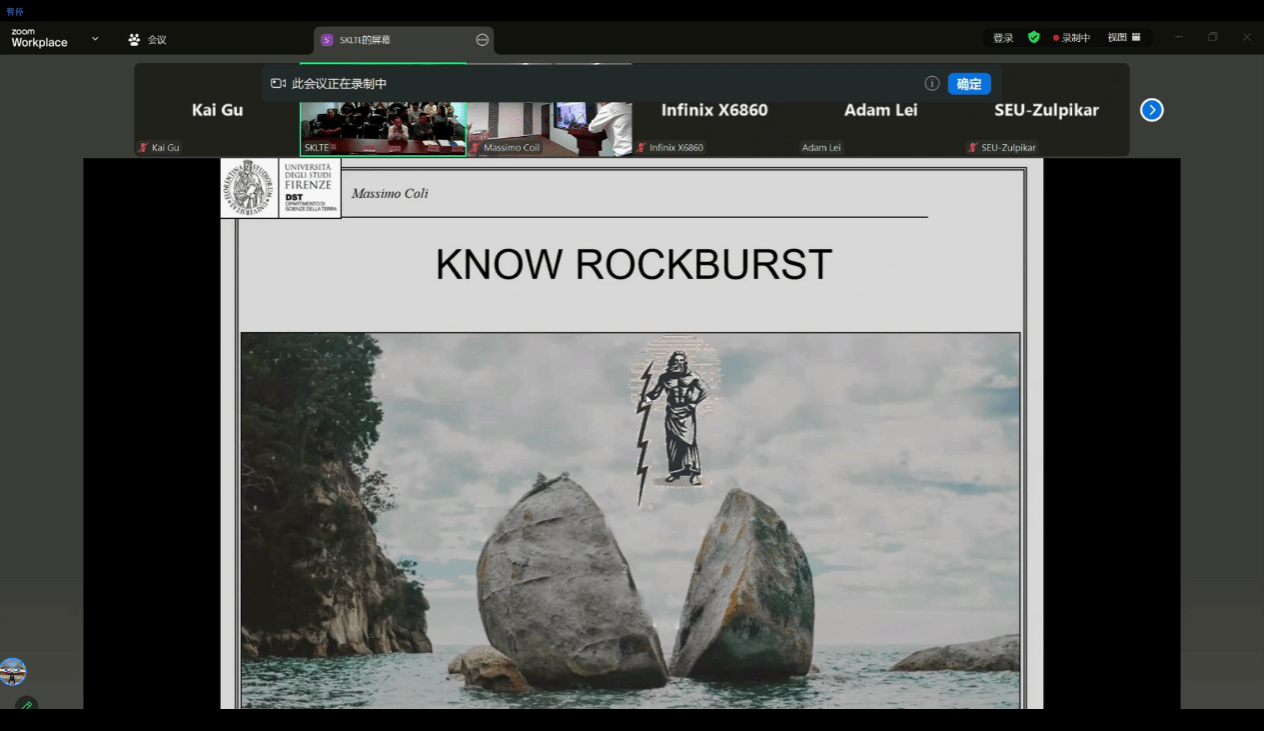
Task: Open the 视图 view layout menu
Action: [x=1122, y=38]
